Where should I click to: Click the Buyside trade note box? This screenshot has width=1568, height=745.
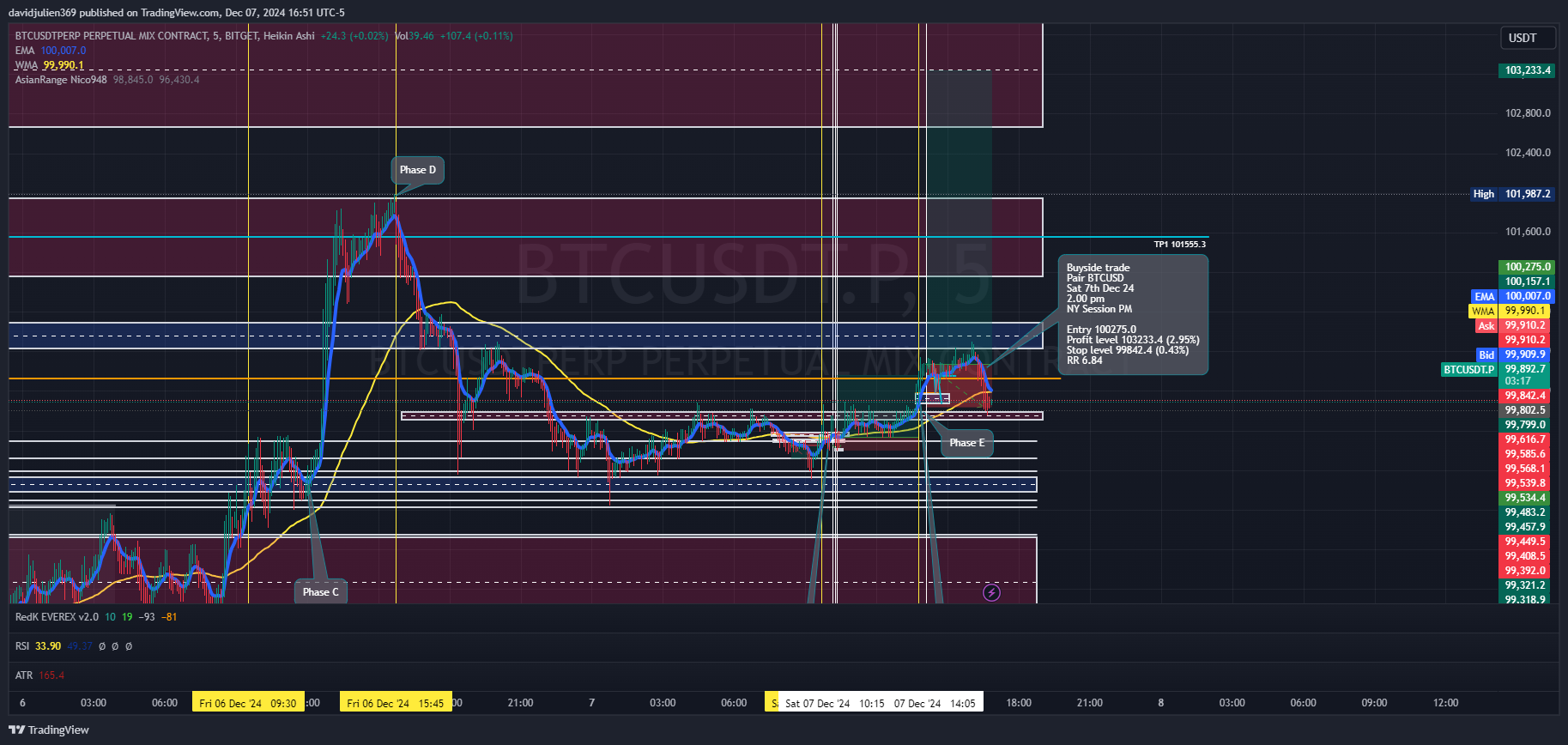(1133, 314)
